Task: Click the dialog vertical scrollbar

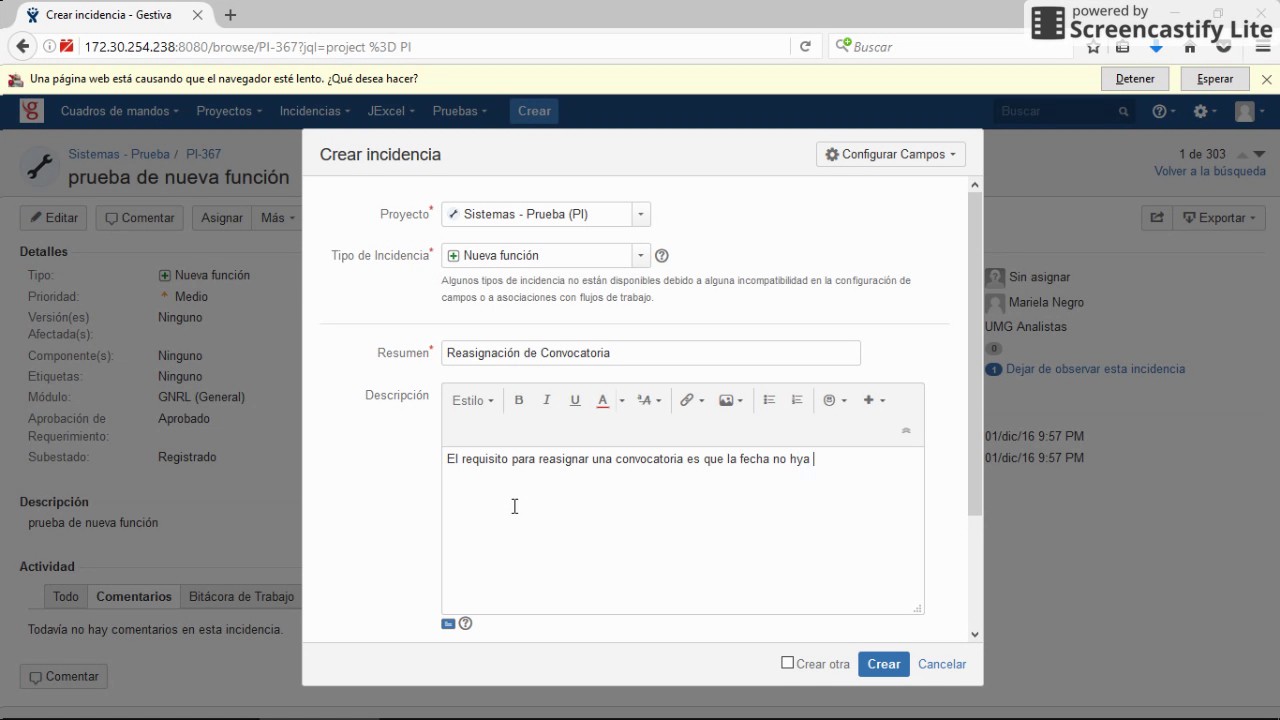Action: 975,355
